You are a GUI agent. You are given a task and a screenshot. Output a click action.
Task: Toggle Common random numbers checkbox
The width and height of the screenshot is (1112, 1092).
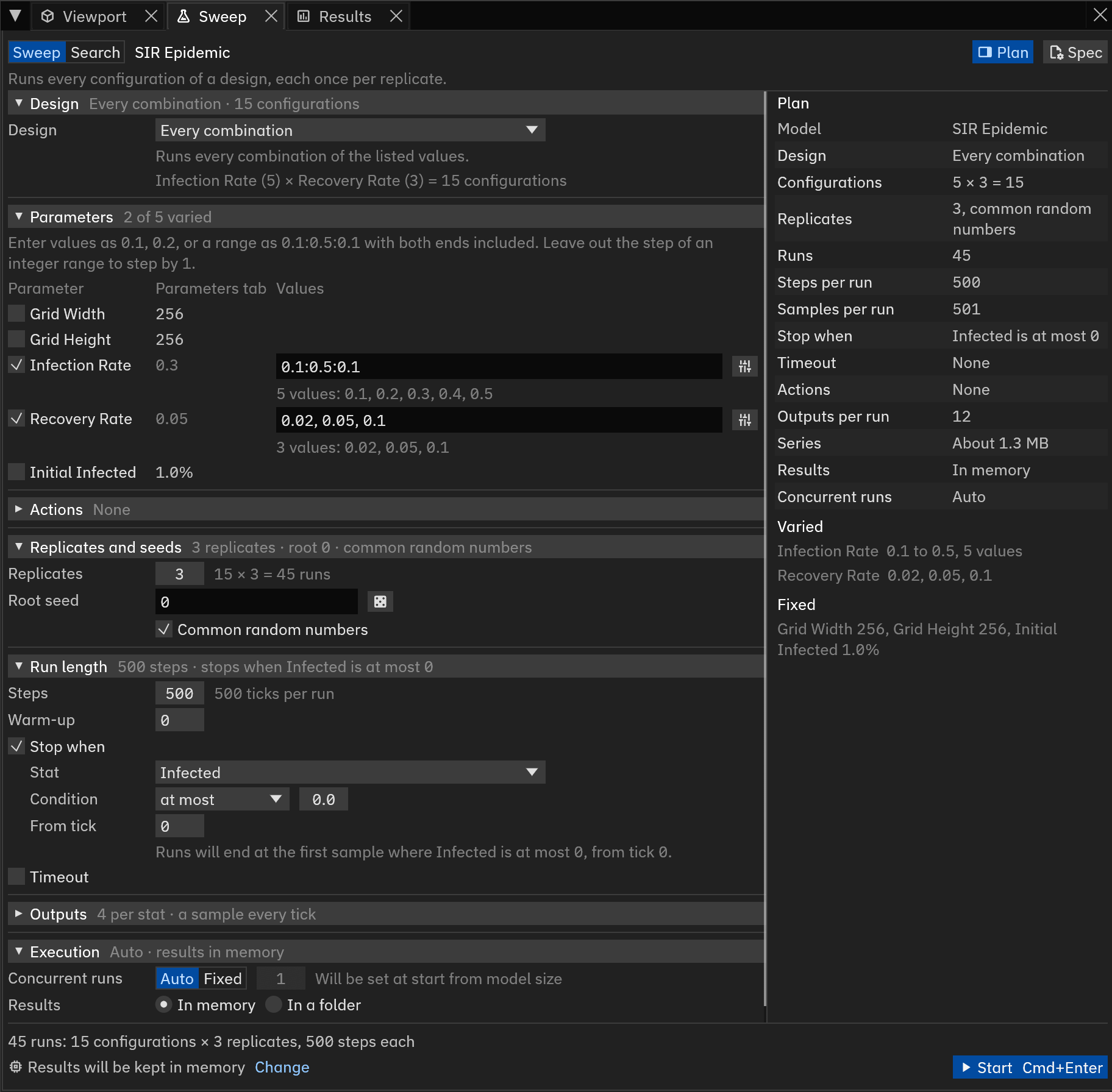click(x=163, y=629)
